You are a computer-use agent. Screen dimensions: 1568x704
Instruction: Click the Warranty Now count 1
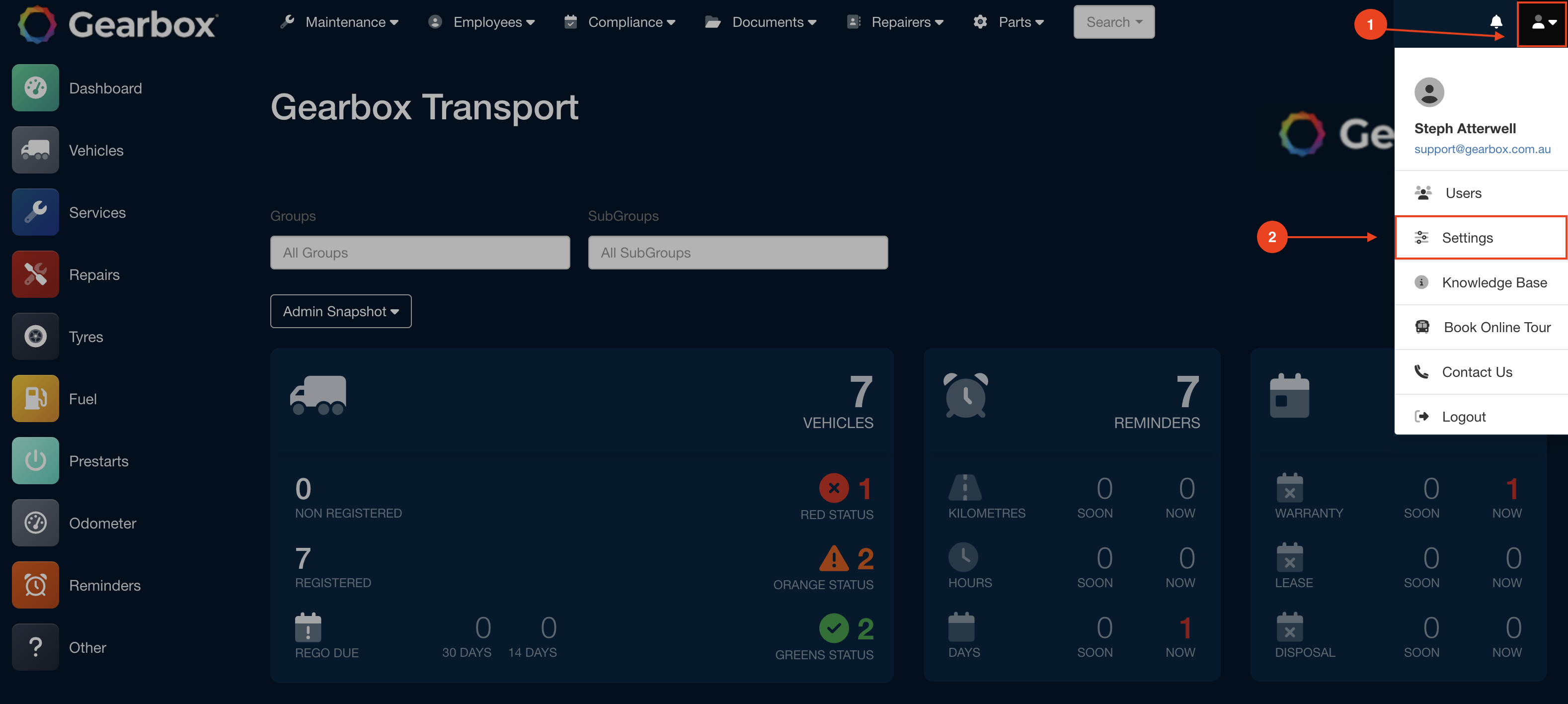[1512, 488]
